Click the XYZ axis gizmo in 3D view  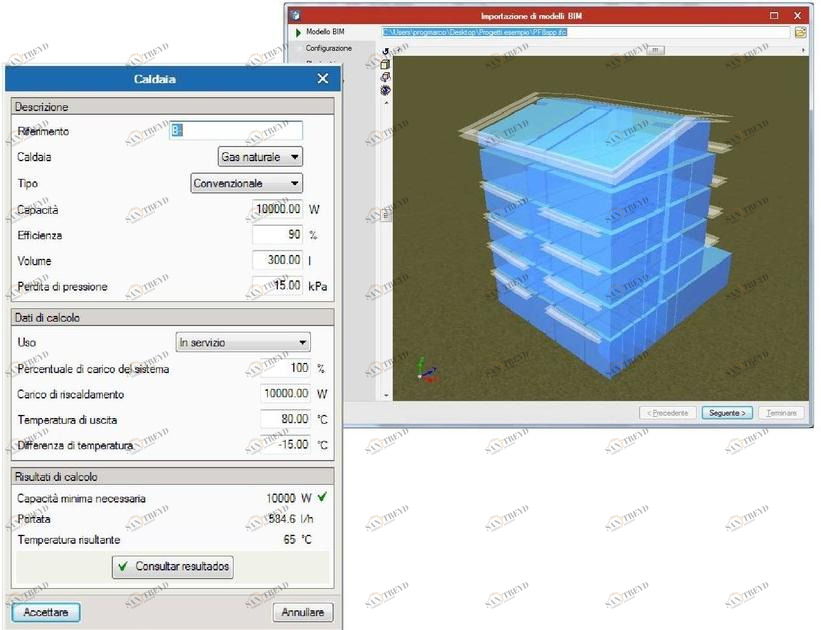(426, 371)
